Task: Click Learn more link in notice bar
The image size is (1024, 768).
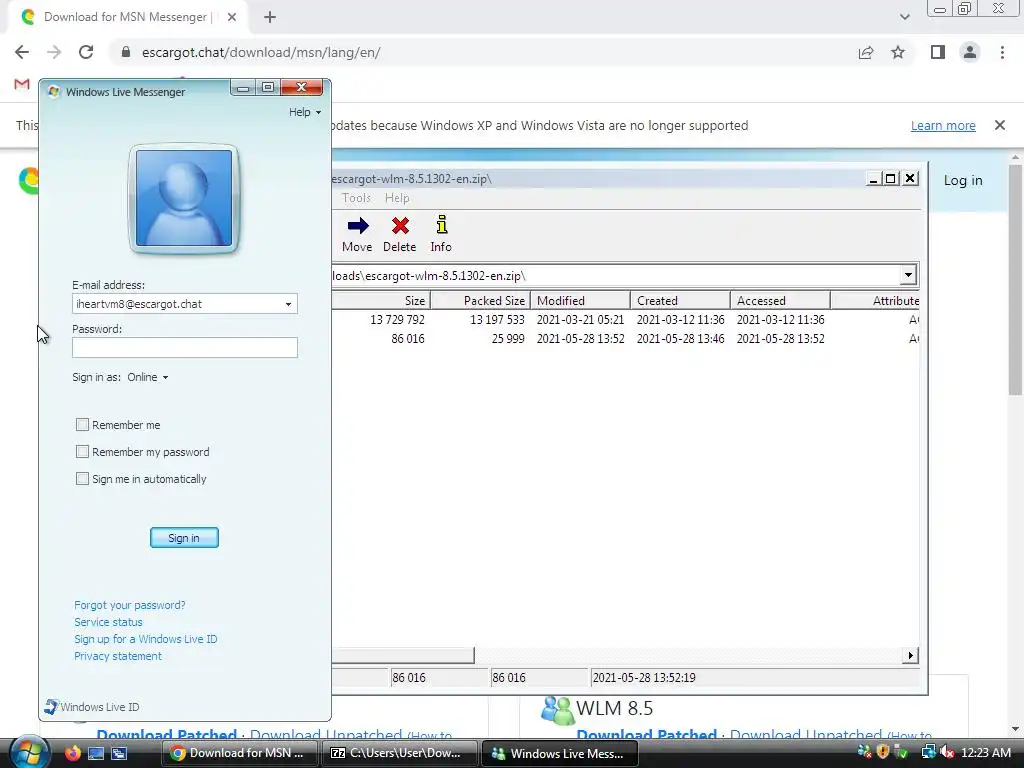Action: tap(943, 125)
